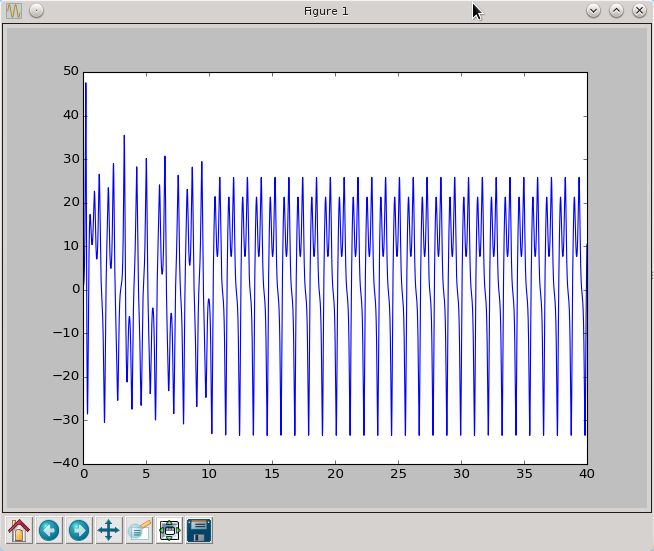Go forward to the next plot view
Image resolution: width=654 pixels, height=551 pixels.
point(79,530)
